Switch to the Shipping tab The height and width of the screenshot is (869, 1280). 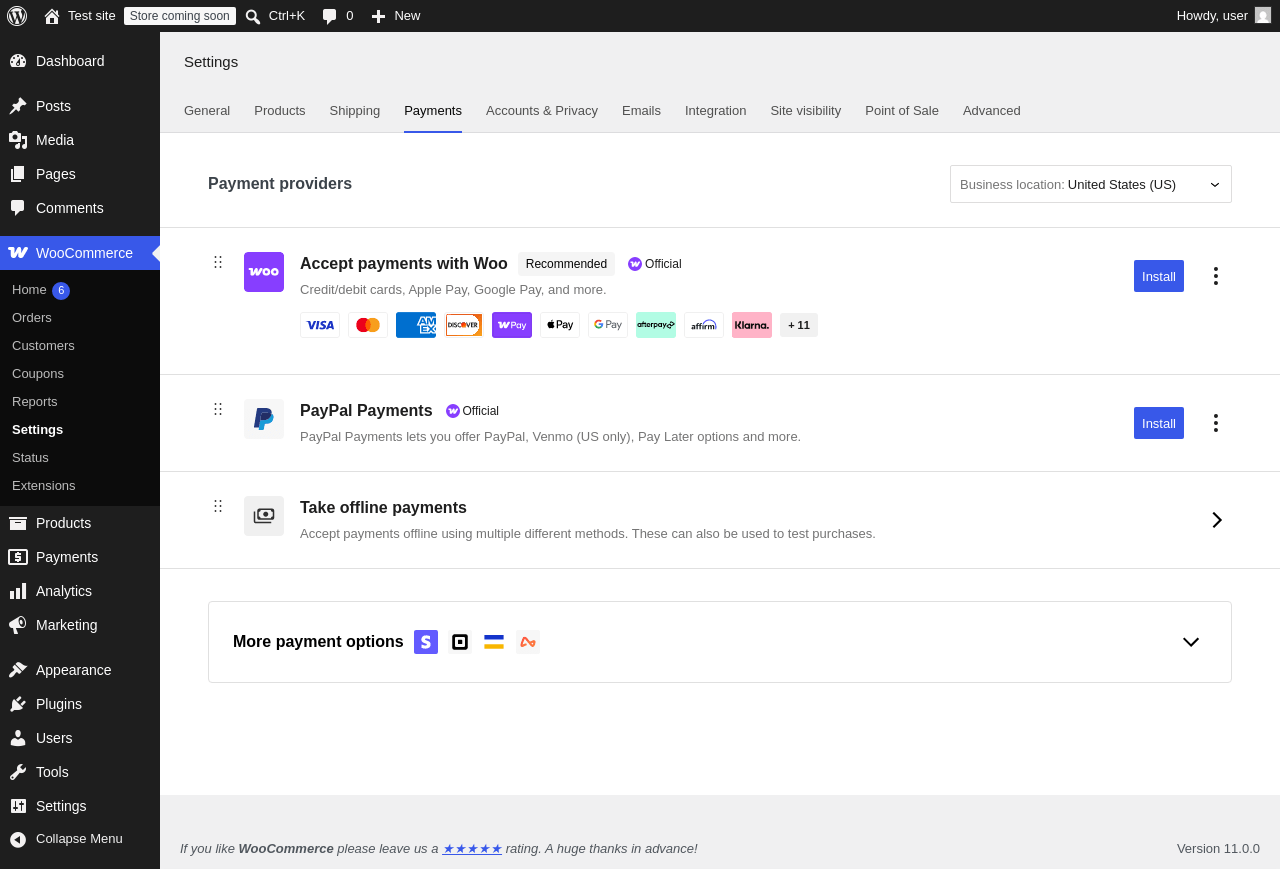[x=355, y=111]
